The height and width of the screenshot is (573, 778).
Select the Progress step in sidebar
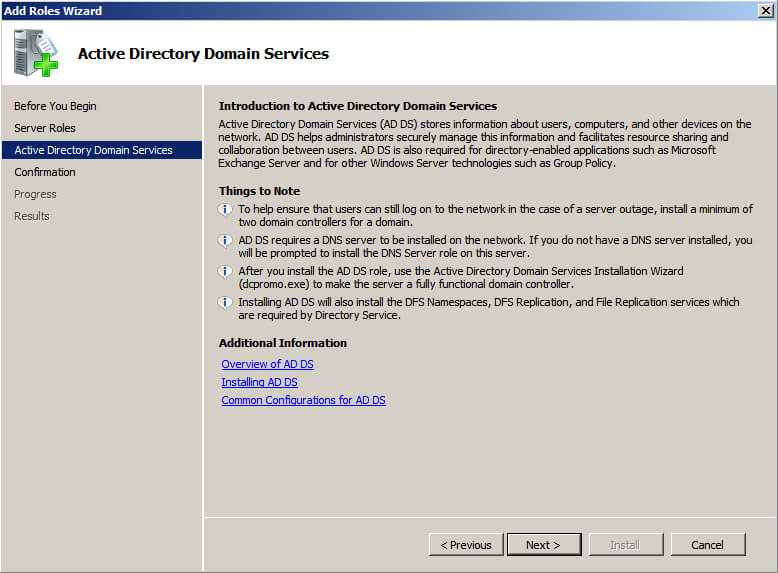(x=35, y=194)
